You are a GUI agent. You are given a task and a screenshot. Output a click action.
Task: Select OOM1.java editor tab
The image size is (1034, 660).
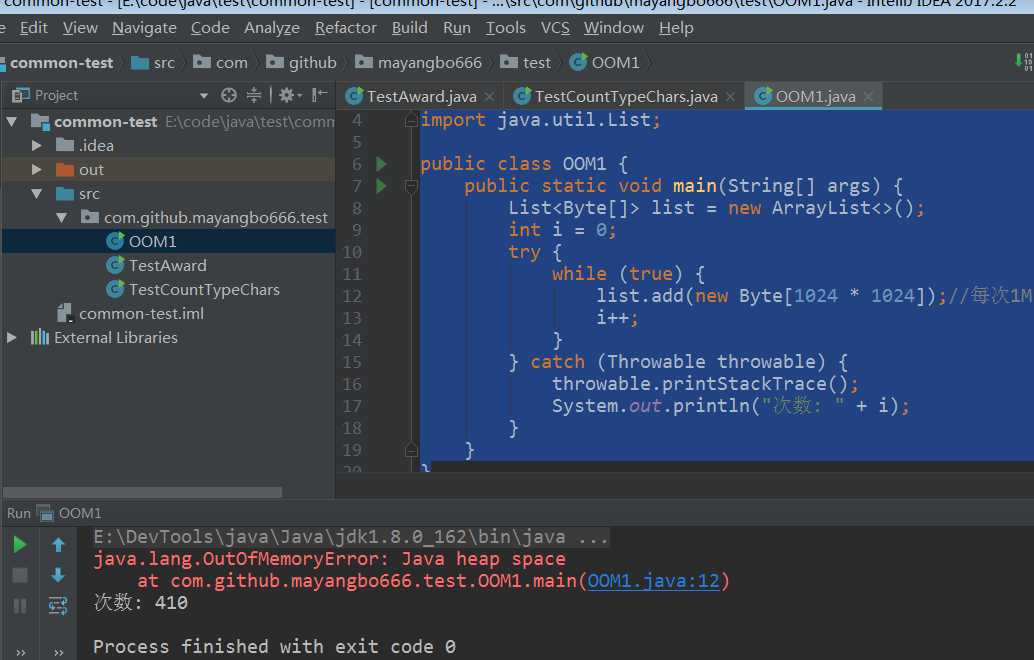click(x=815, y=96)
